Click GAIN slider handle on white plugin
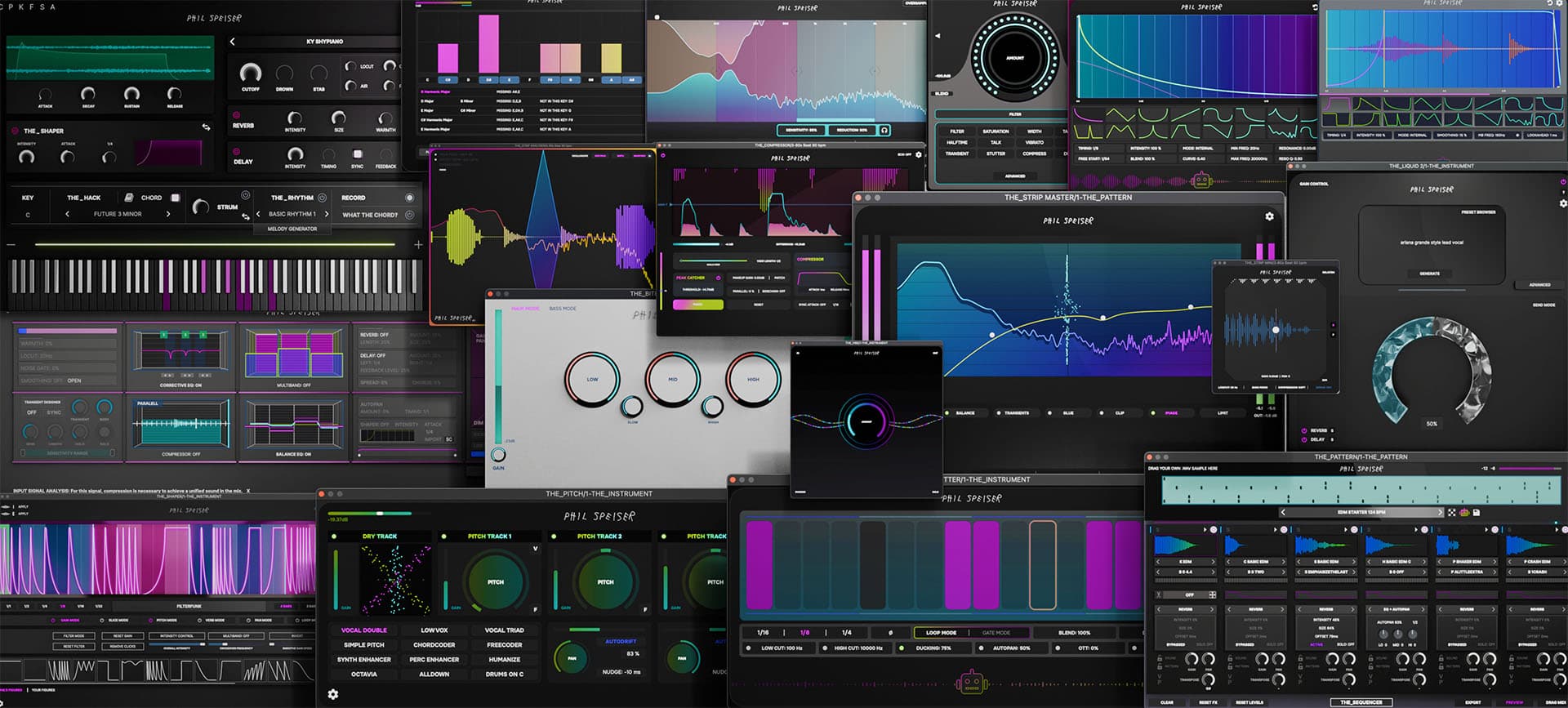 click(498, 454)
